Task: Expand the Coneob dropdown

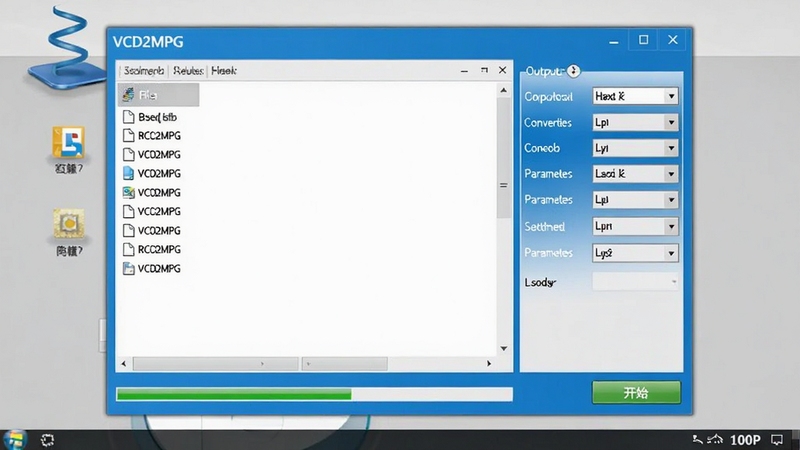Action: [635, 148]
